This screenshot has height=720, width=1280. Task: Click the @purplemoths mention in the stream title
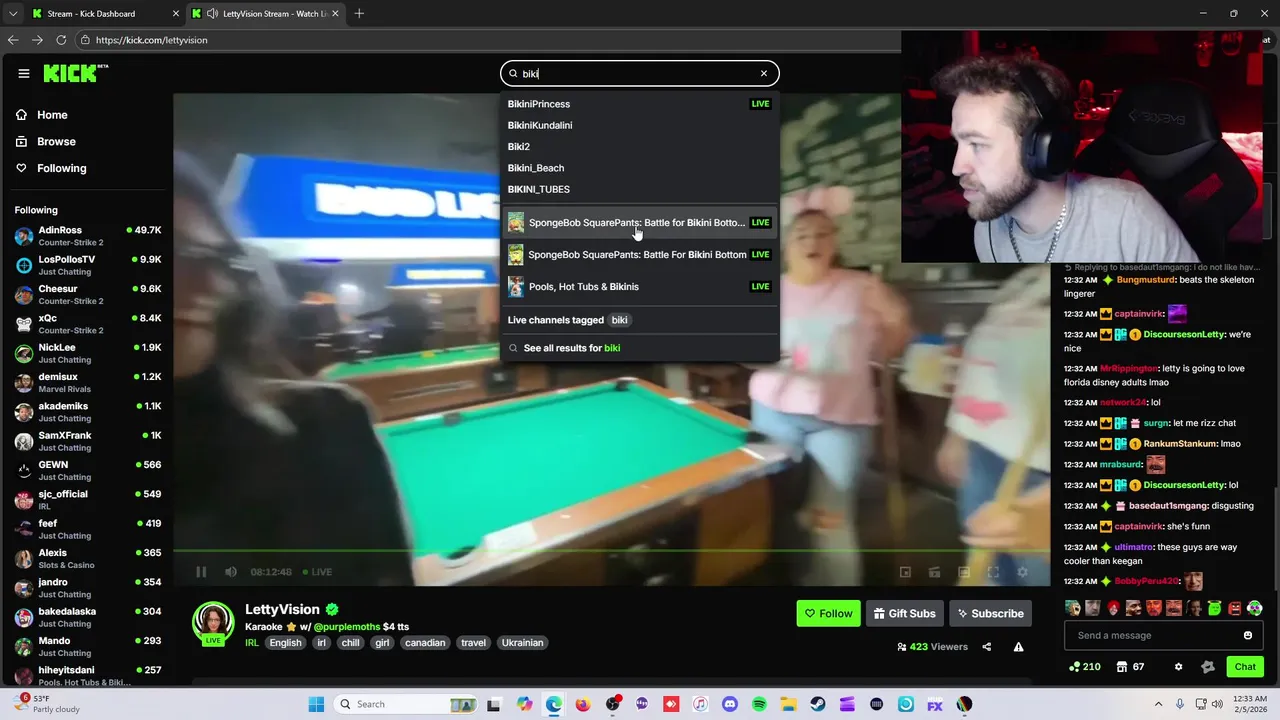(x=347, y=627)
